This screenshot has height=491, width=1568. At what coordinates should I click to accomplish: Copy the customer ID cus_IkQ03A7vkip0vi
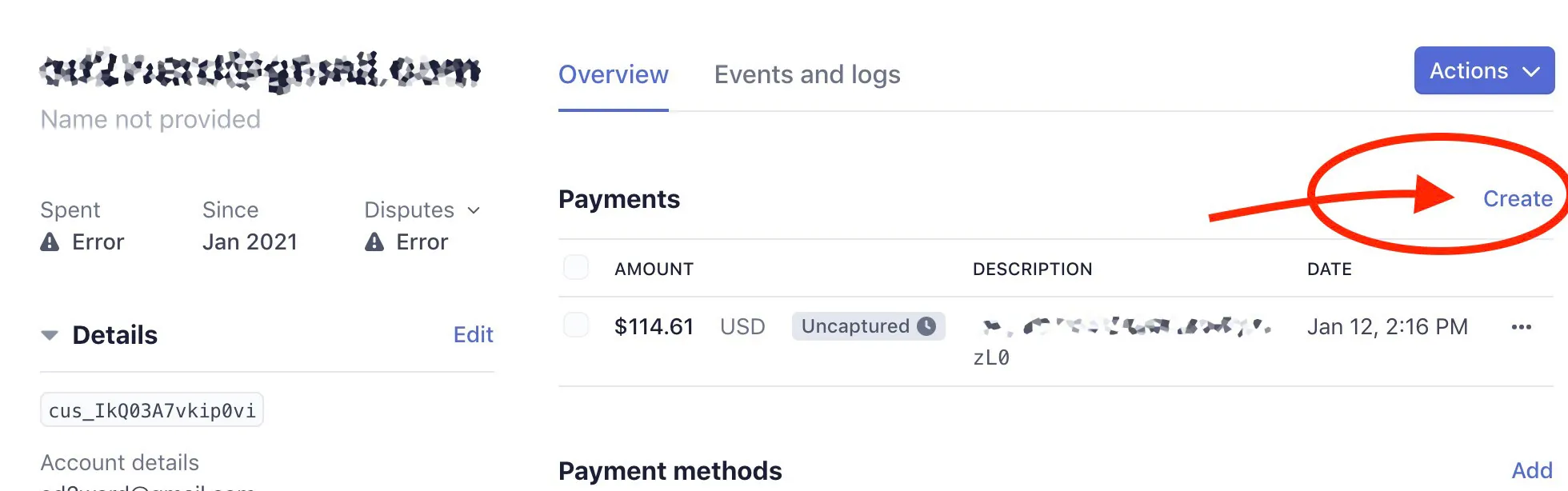pyautogui.click(x=152, y=410)
